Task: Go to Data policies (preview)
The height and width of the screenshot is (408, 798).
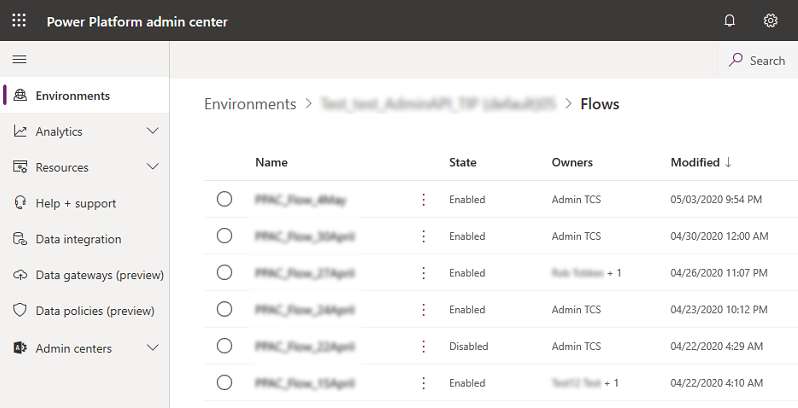Action: tap(95, 311)
